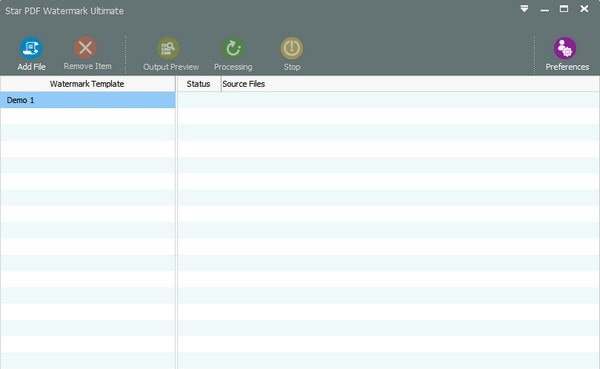The height and width of the screenshot is (369, 600).
Task: Close the Star PDF Watermark window
Action: tap(584, 8)
